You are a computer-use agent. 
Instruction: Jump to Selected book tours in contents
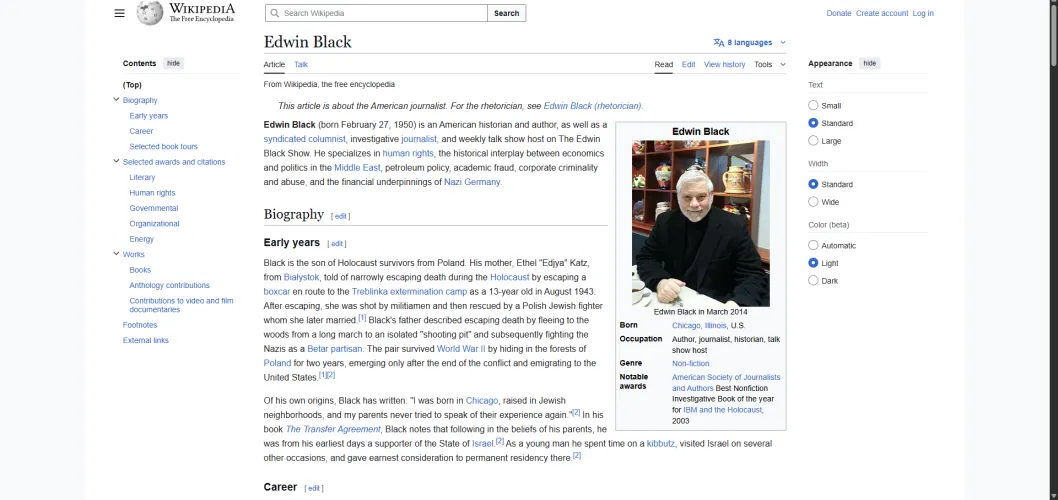(x=163, y=146)
